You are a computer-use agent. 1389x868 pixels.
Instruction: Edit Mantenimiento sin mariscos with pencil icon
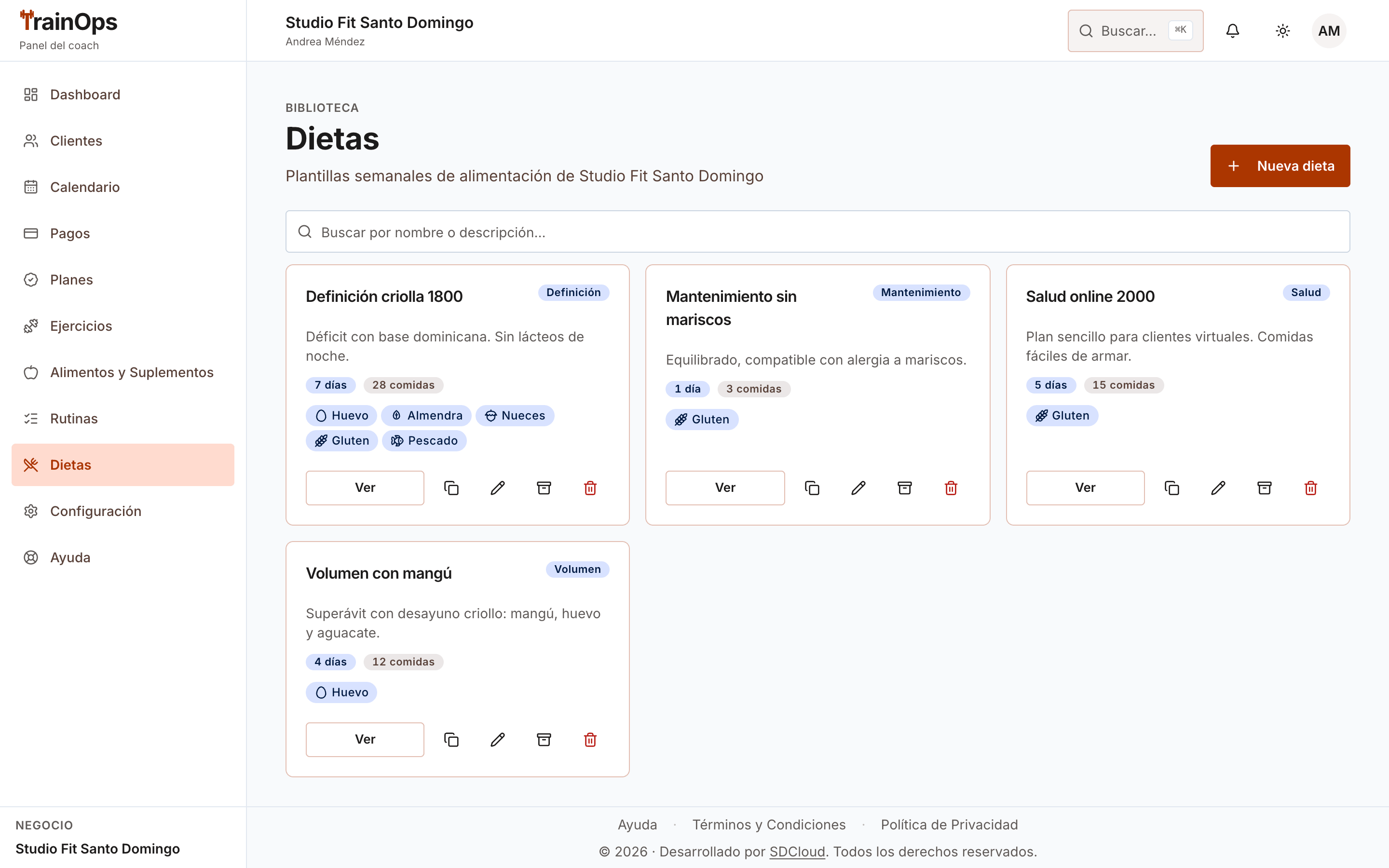pyautogui.click(x=858, y=488)
